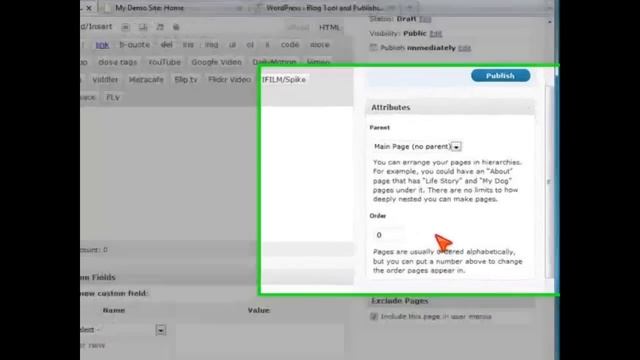Add video using the second Upload/Insert icon
Image resolution: width=640 pixels, height=360 pixels.
tap(143, 27)
